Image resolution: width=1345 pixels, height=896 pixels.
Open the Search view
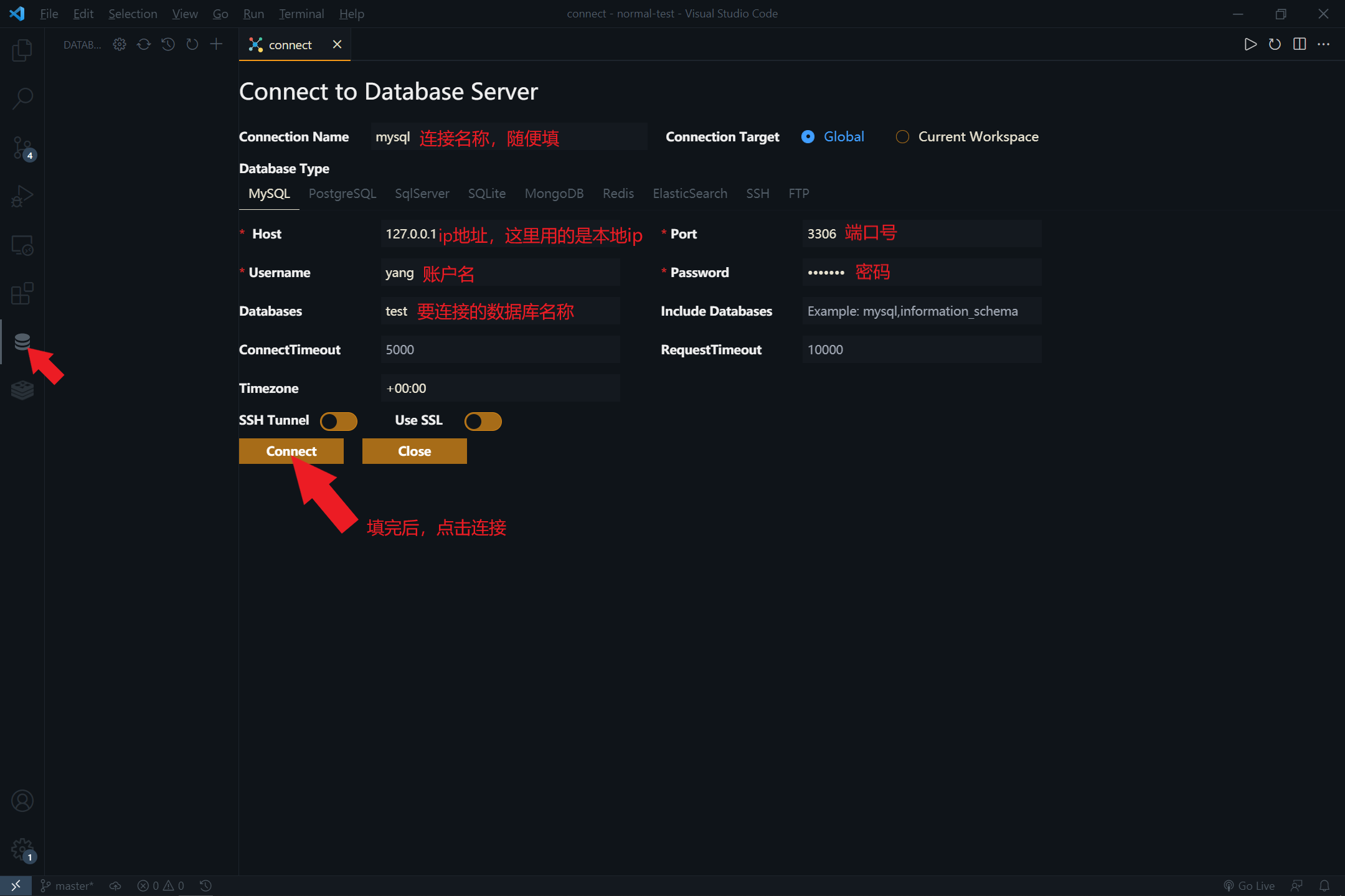click(22, 98)
